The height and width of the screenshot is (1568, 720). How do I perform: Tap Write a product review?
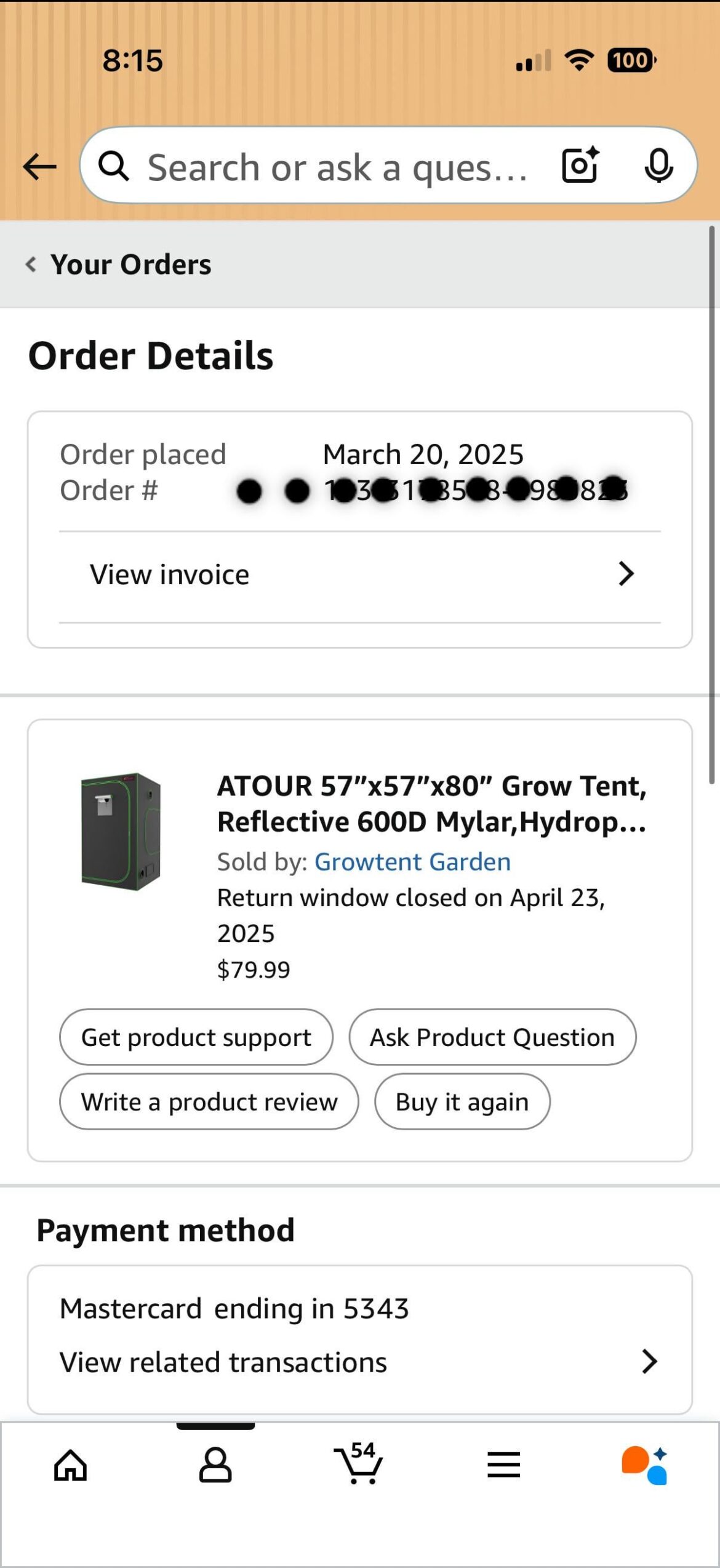(208, 1101)
